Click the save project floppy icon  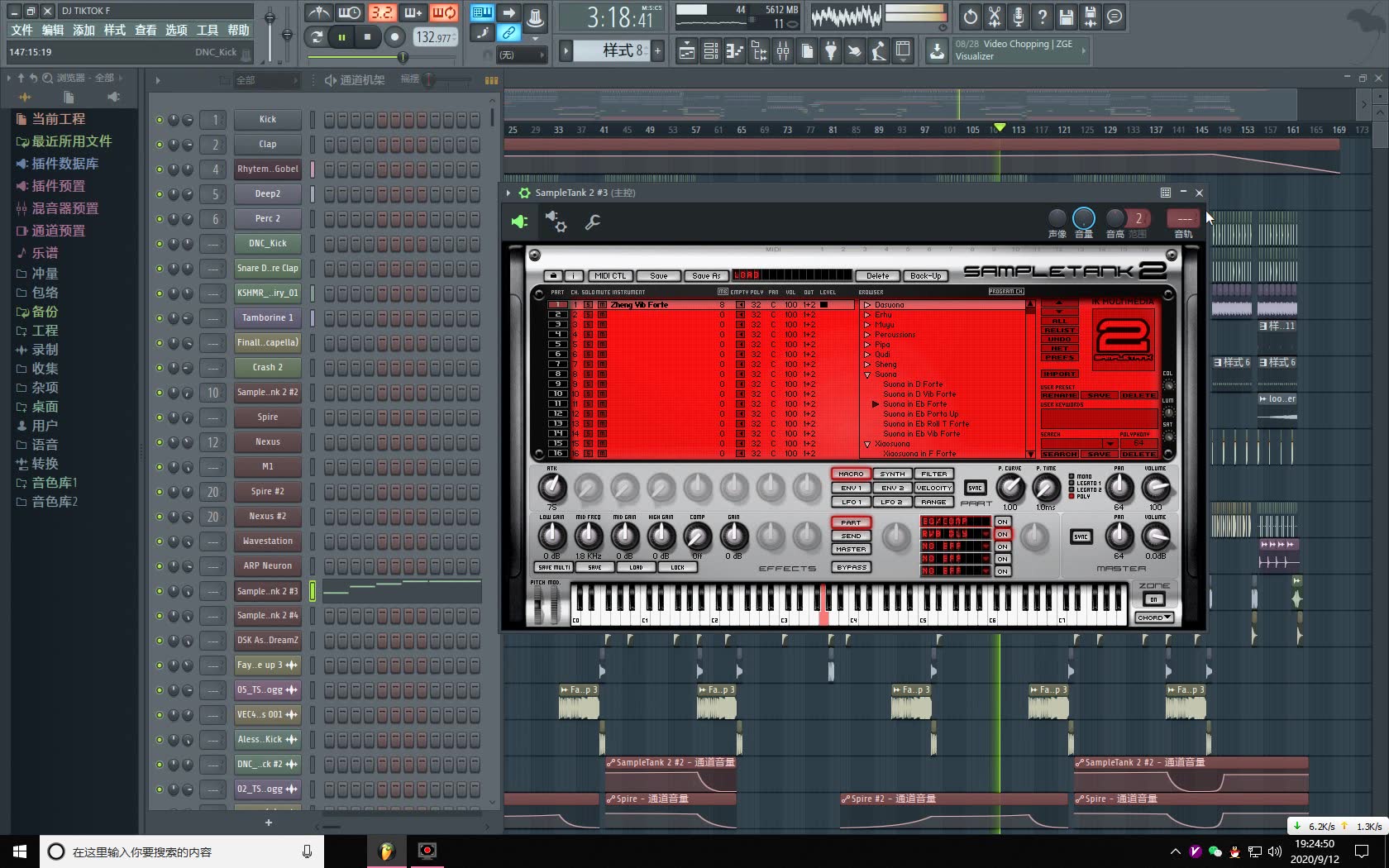point(1067,17)
